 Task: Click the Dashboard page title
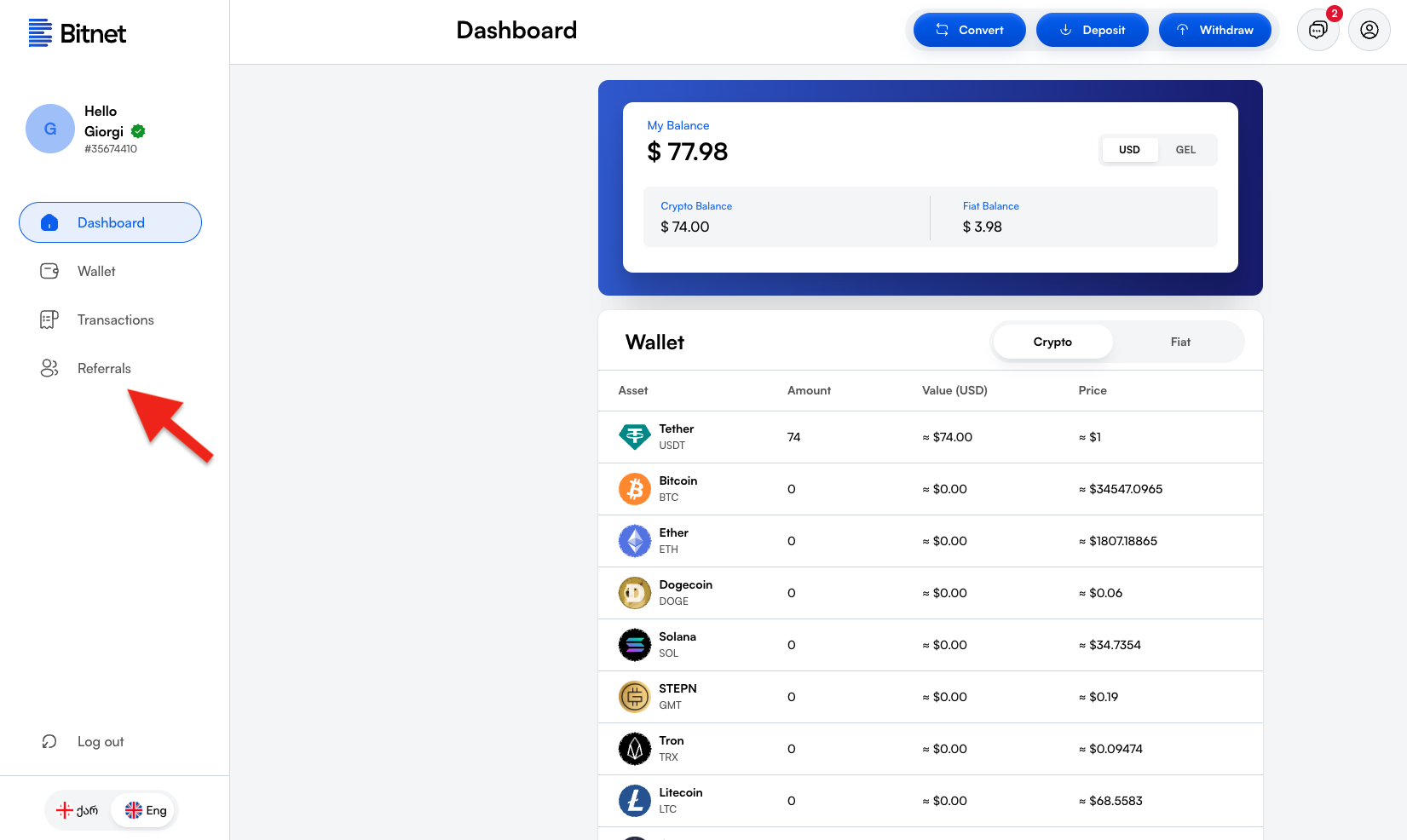tap(516, 31)
